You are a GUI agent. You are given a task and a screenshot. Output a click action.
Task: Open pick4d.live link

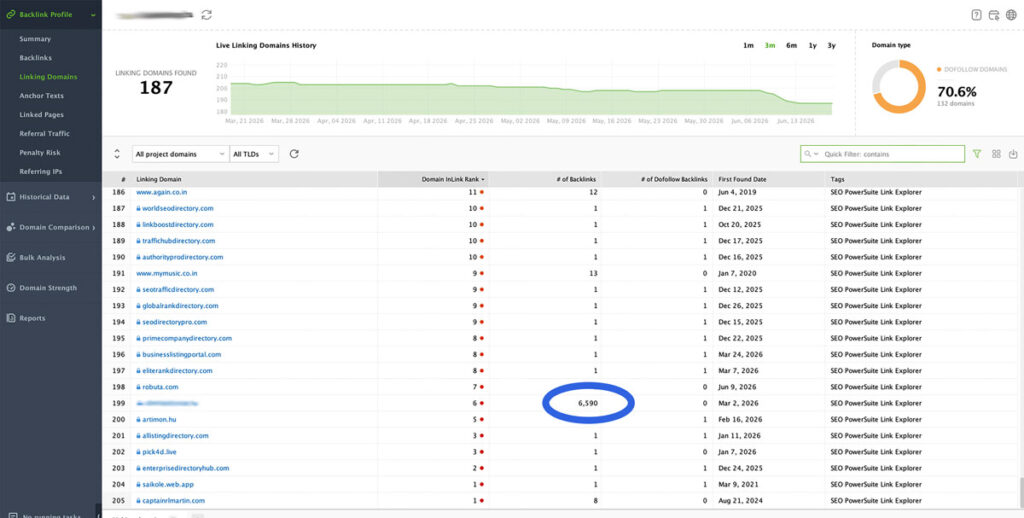[x=159, y=452]
